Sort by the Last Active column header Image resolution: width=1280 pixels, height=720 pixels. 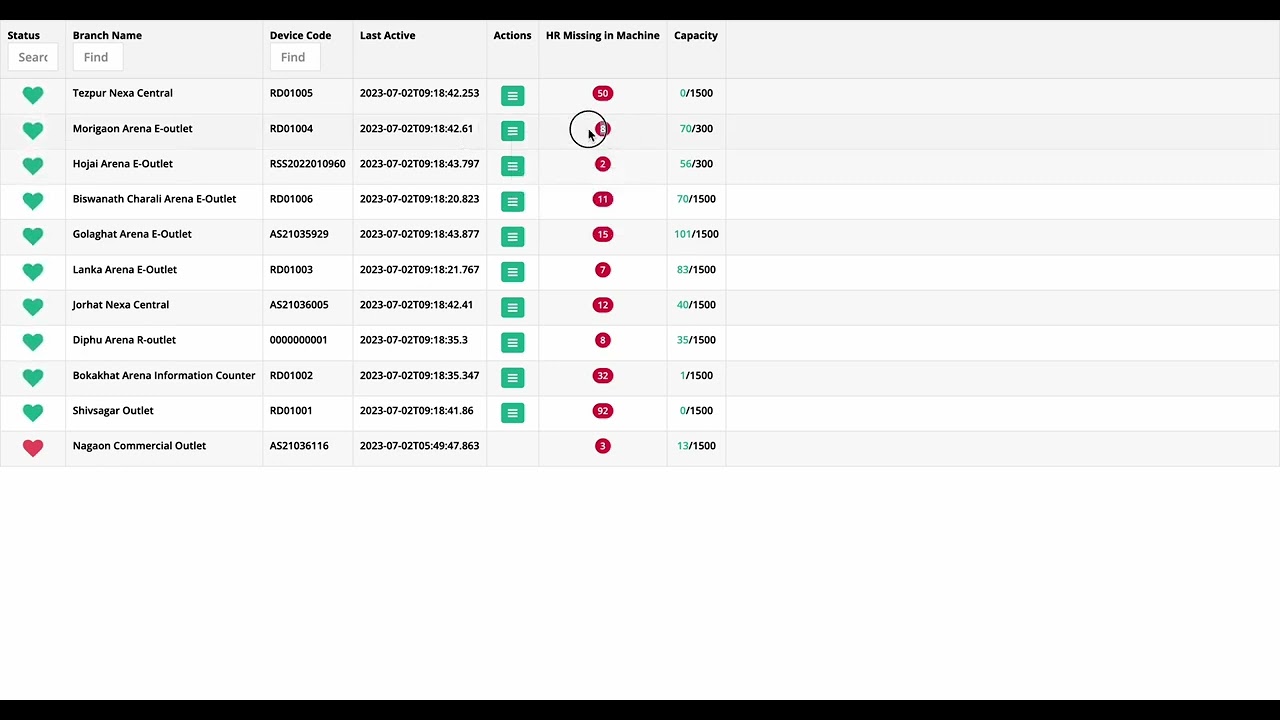tap(387, 35)
